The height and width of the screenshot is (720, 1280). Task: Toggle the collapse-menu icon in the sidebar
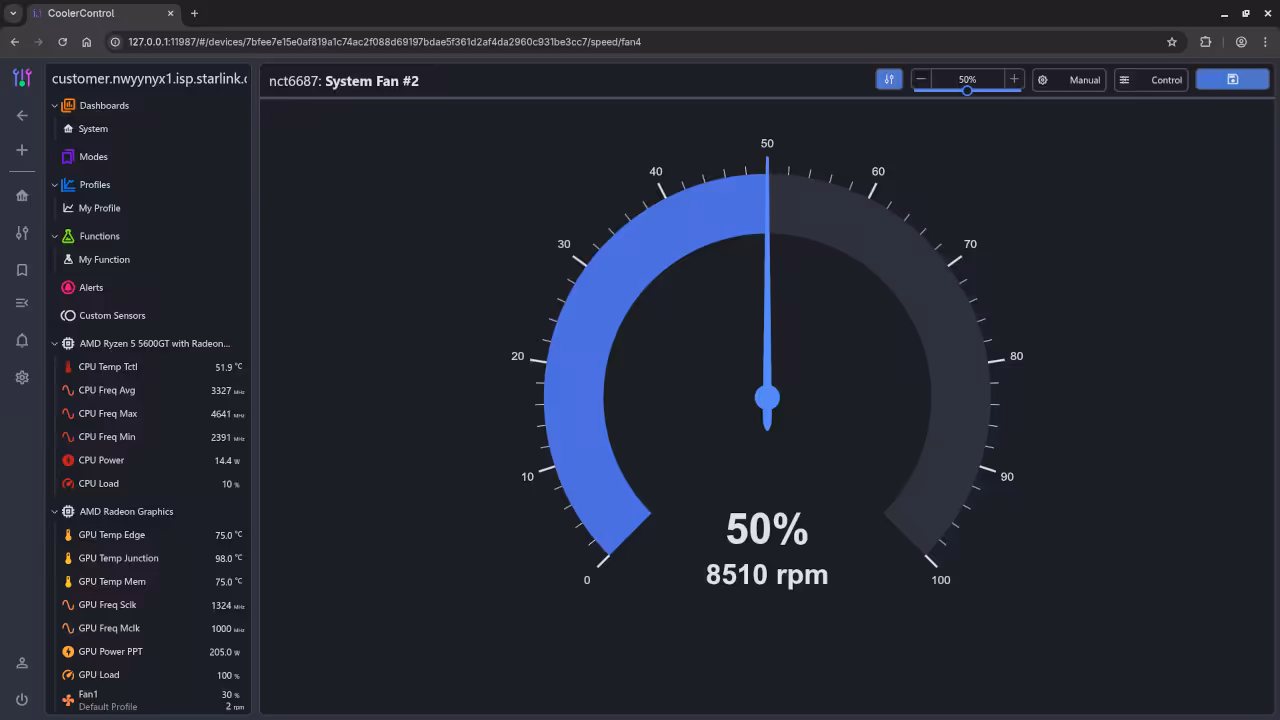[22, 303]
